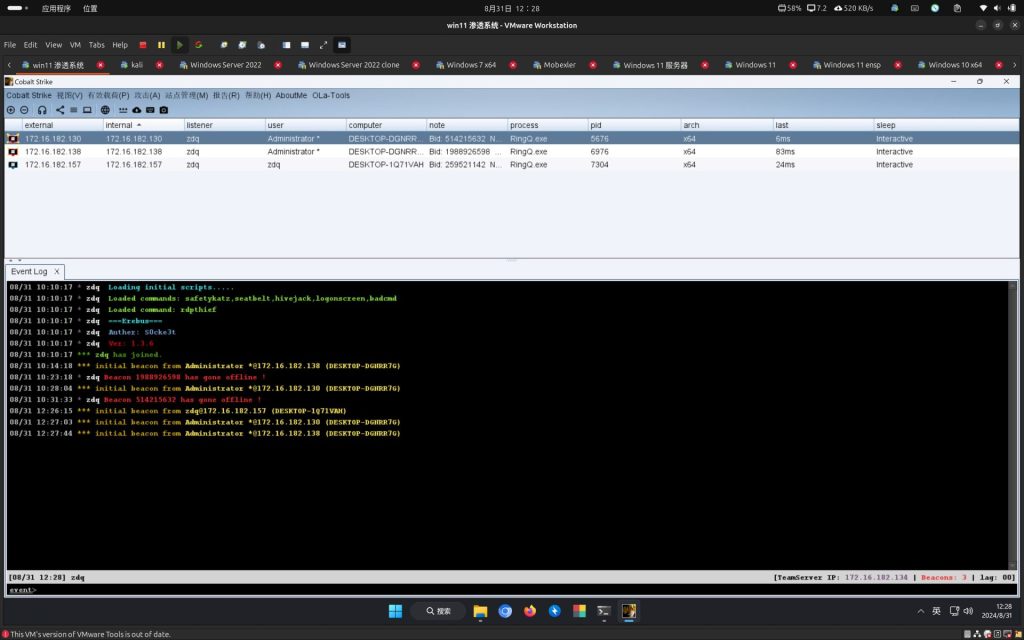Viewport: 1024px width, 640px height.
Task: Open the VMware snapshot manager icon
Action: pos(261,45)
